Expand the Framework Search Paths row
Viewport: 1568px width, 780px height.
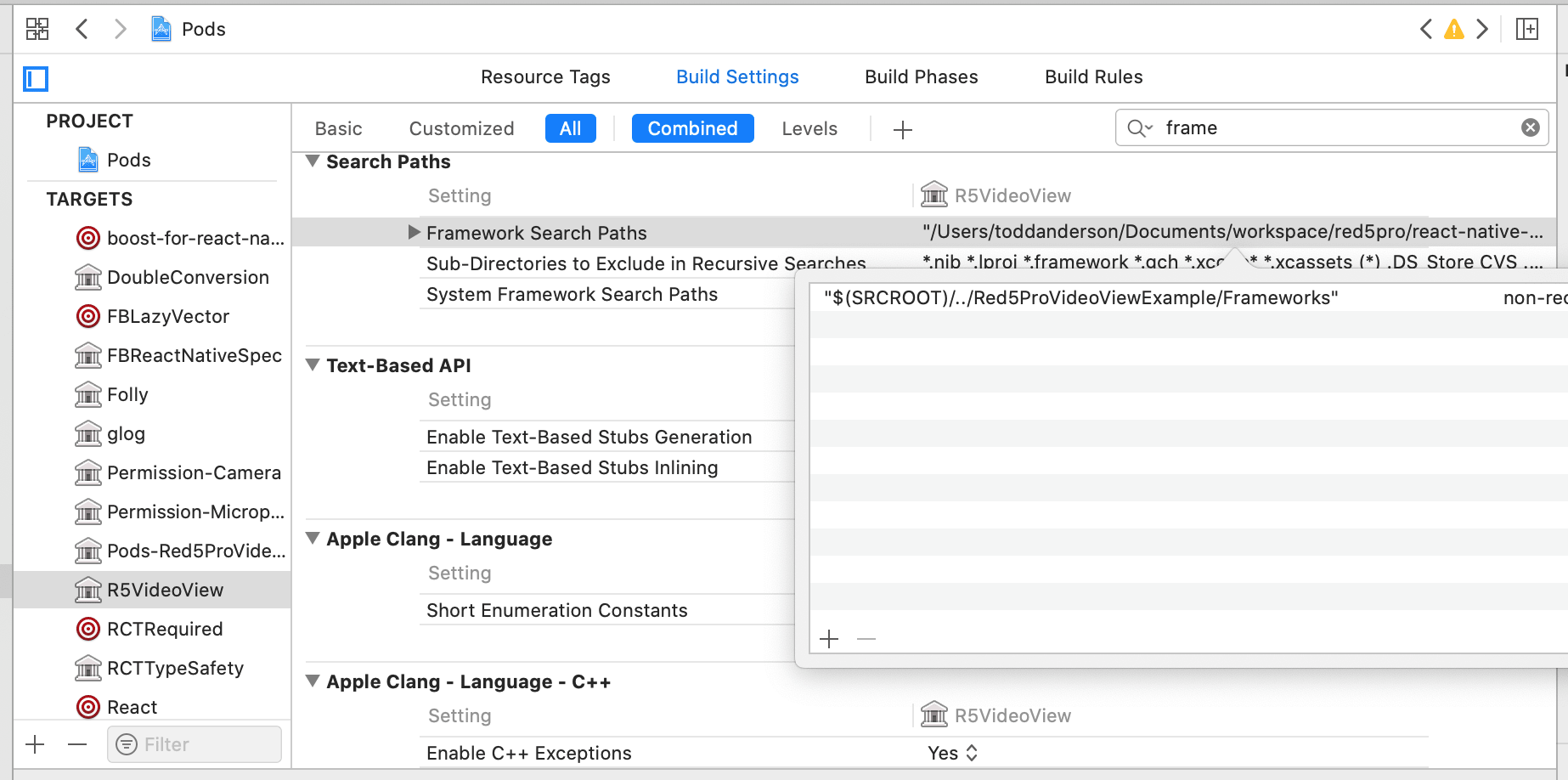coord(414,232)
